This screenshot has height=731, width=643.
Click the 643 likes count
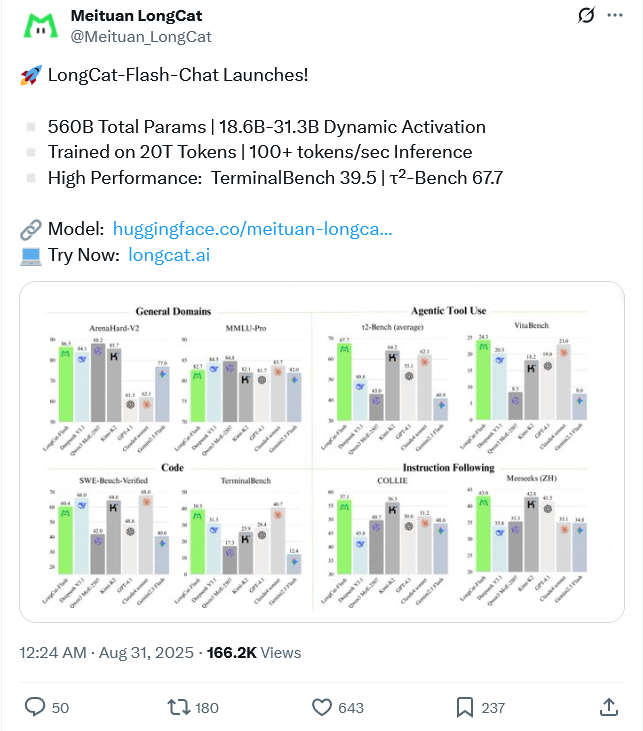pyautogui.click(x=351, y=708)
